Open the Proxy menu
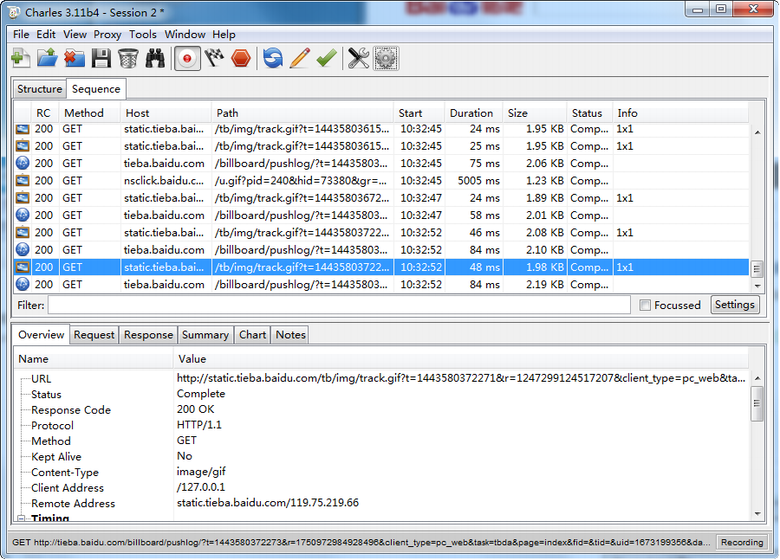 107,34
